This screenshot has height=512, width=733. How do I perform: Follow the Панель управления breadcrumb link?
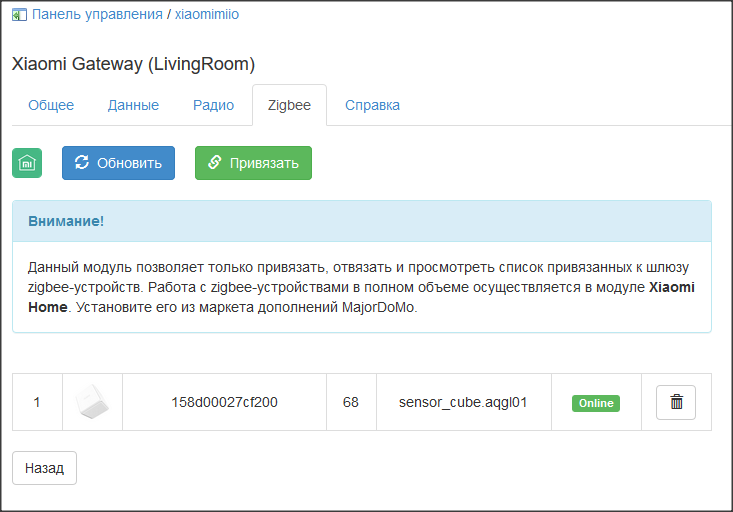point(97,15)
